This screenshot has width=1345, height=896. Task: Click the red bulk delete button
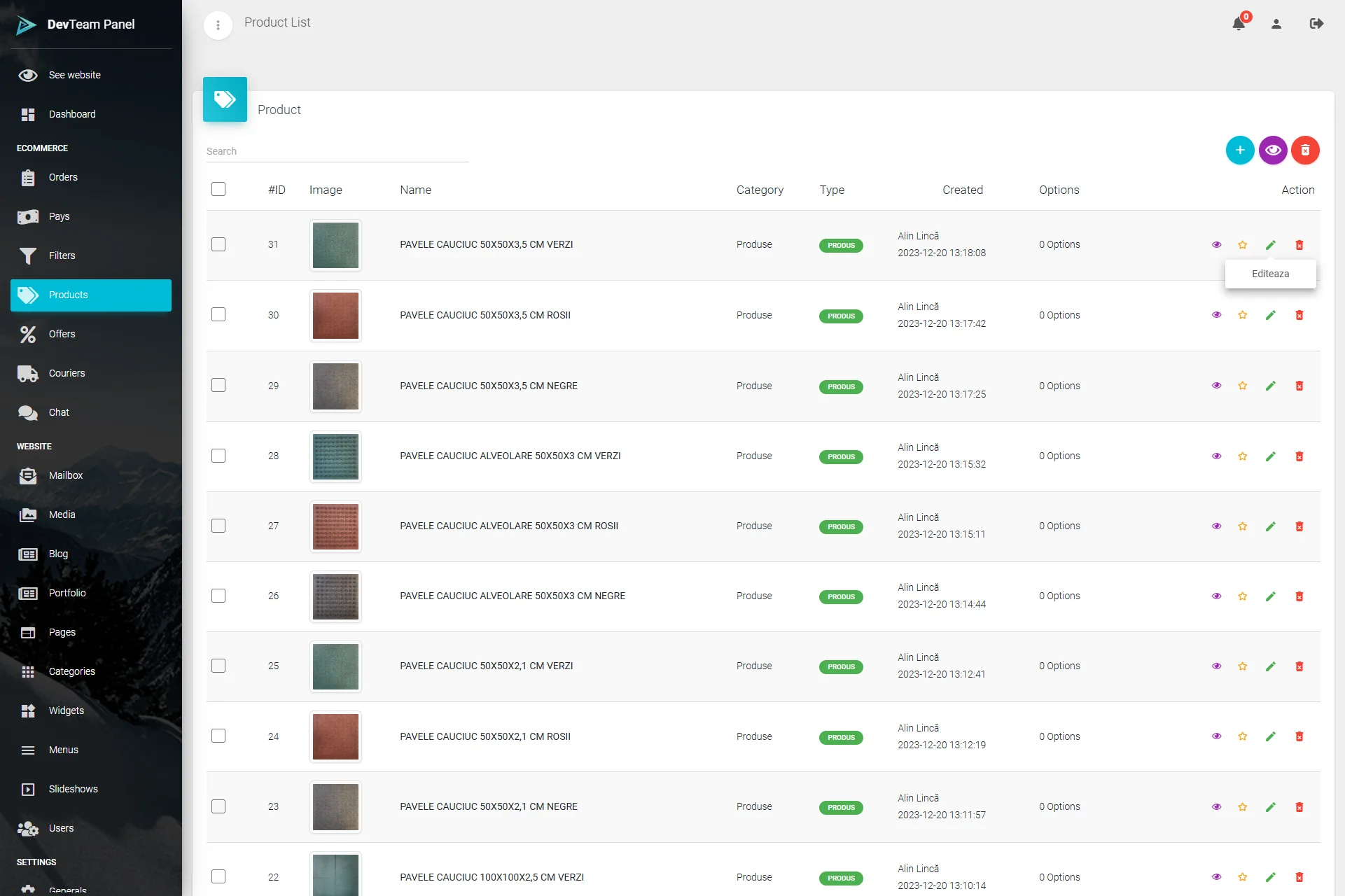(1305, 150)
